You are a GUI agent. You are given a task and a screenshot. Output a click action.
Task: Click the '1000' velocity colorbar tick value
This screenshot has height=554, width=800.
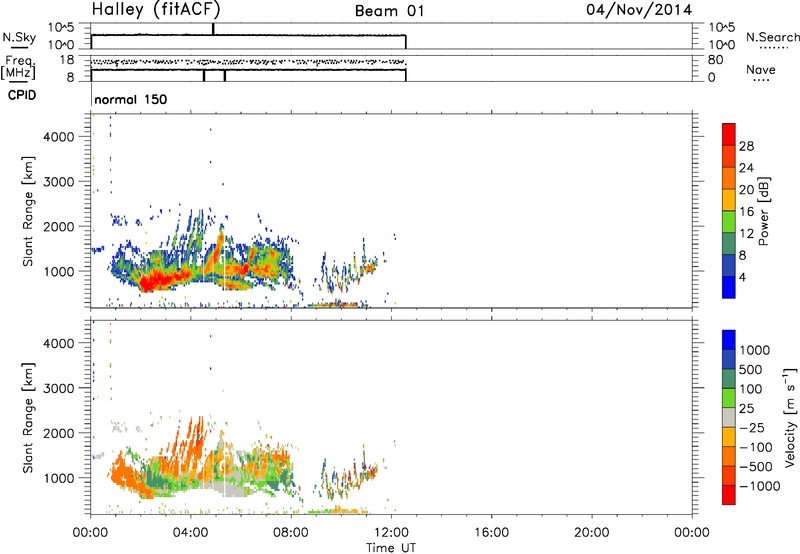click(754, 350)
